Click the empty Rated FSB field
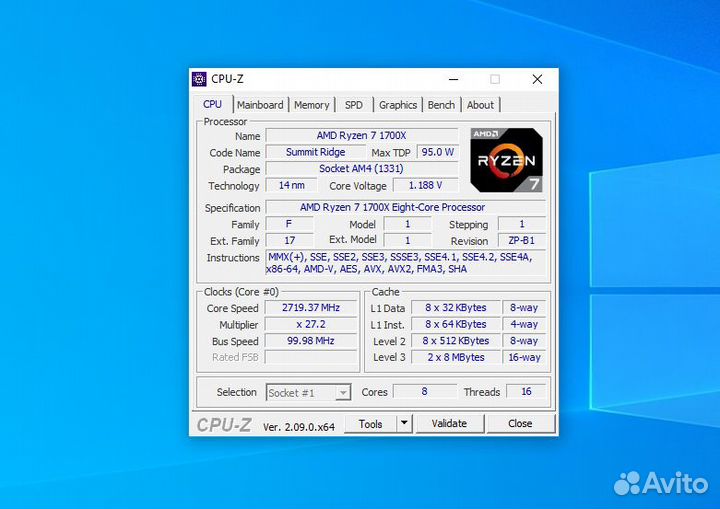This screenshot has height=509, width=720. tap(311, 357)
